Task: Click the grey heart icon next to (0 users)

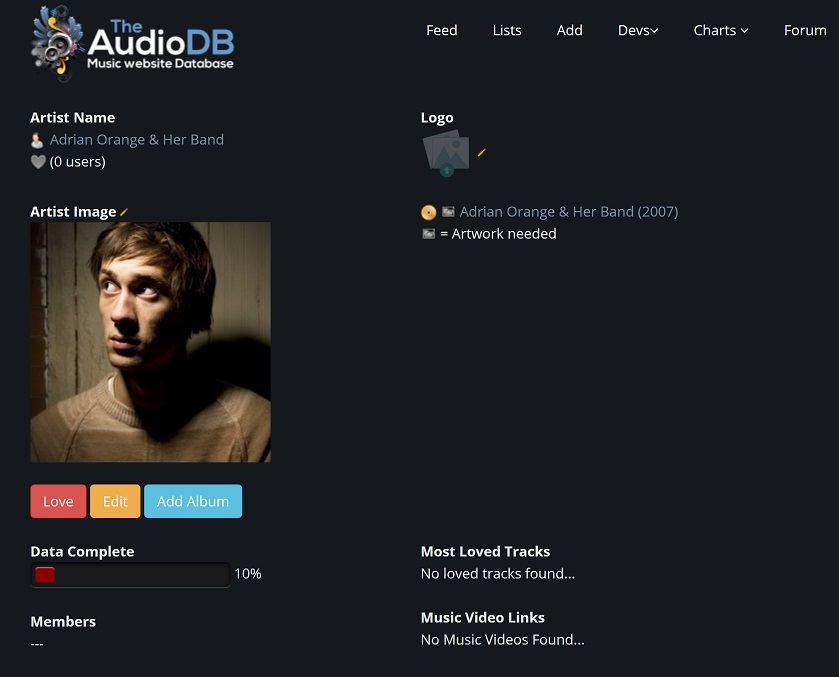Action: click(38, 162)
